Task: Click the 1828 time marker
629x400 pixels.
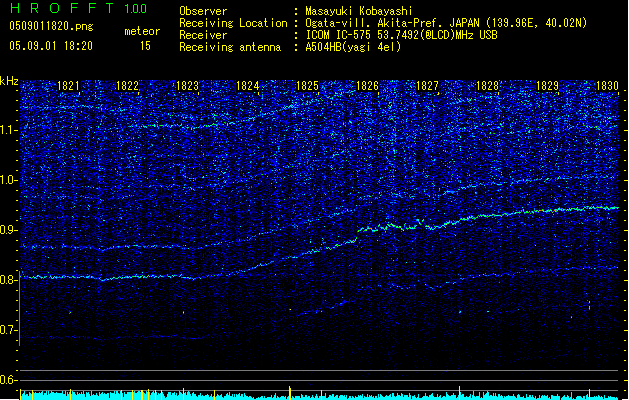Action: pos(487,86)
